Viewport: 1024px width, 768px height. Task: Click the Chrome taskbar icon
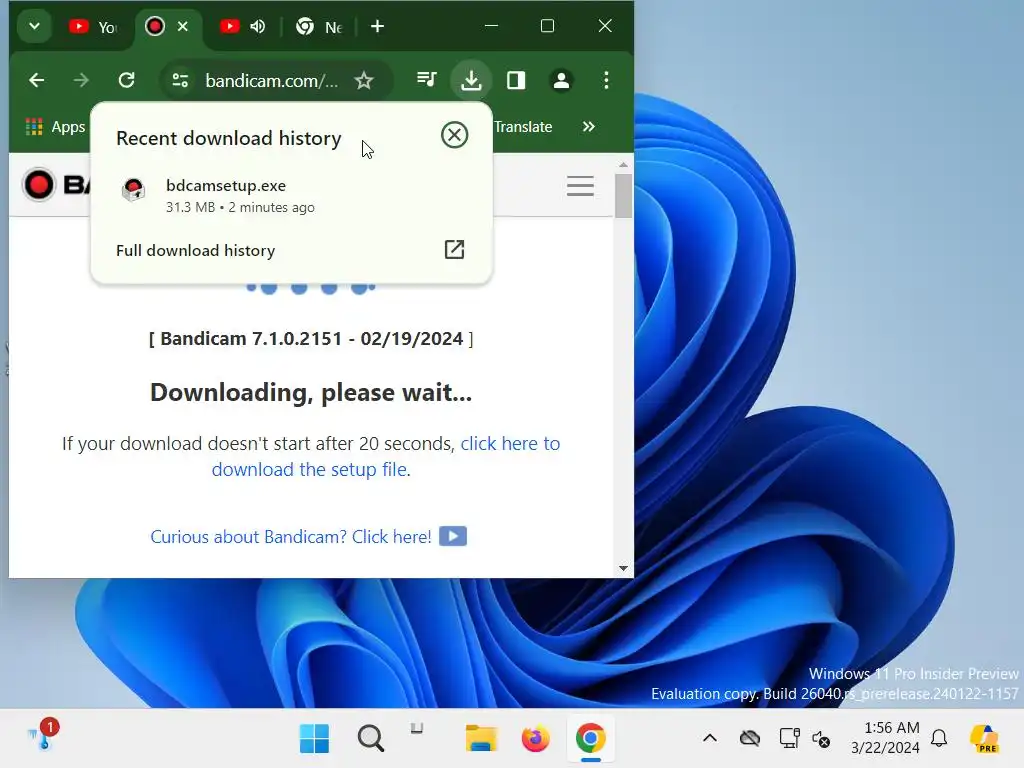click(590, 739)
